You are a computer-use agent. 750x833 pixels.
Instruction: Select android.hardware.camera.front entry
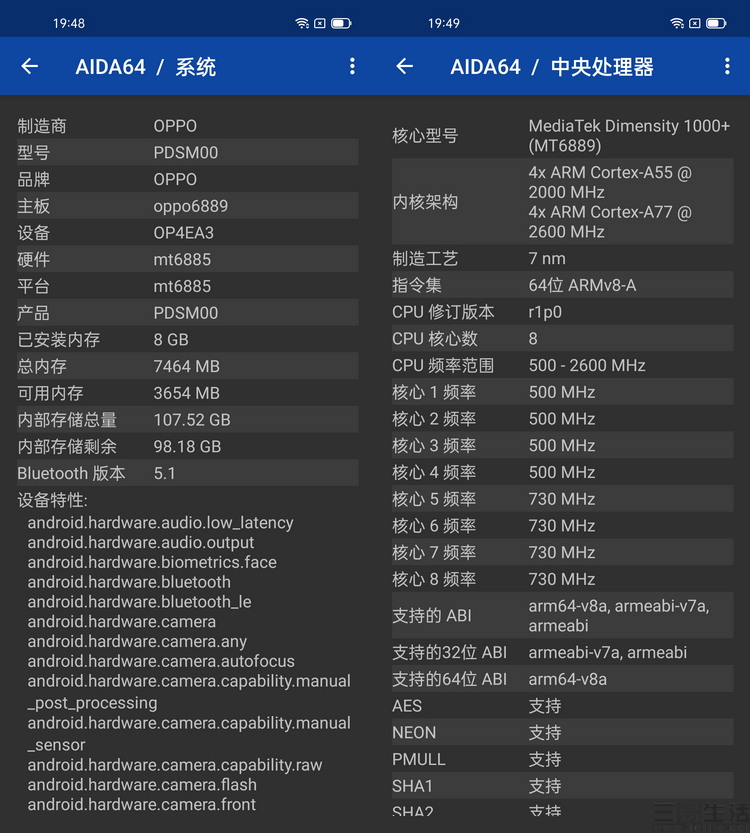(141, 804)
